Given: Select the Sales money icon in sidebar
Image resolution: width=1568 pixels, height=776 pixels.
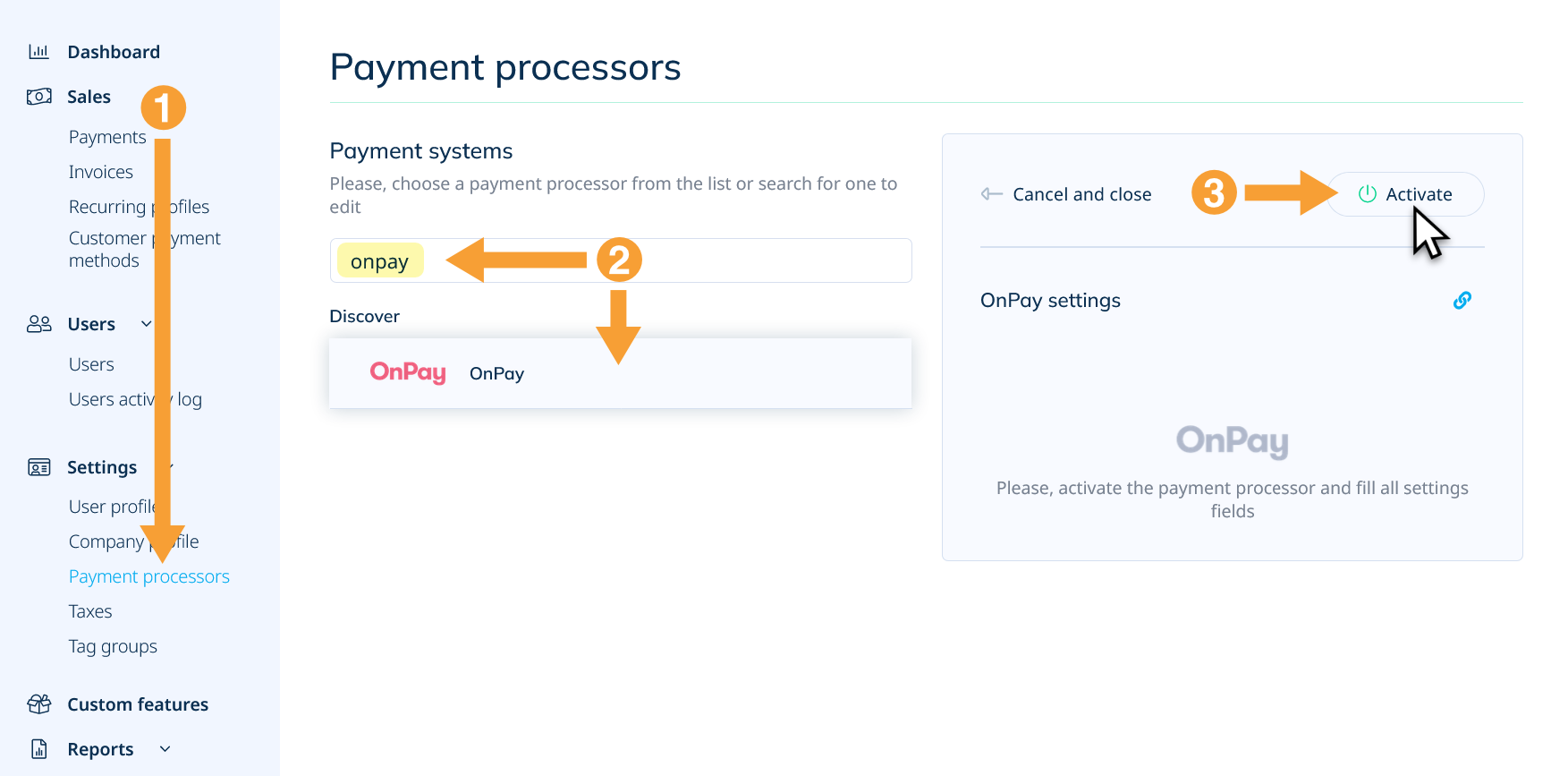Looking at the screenshot, I should (38, 96).
